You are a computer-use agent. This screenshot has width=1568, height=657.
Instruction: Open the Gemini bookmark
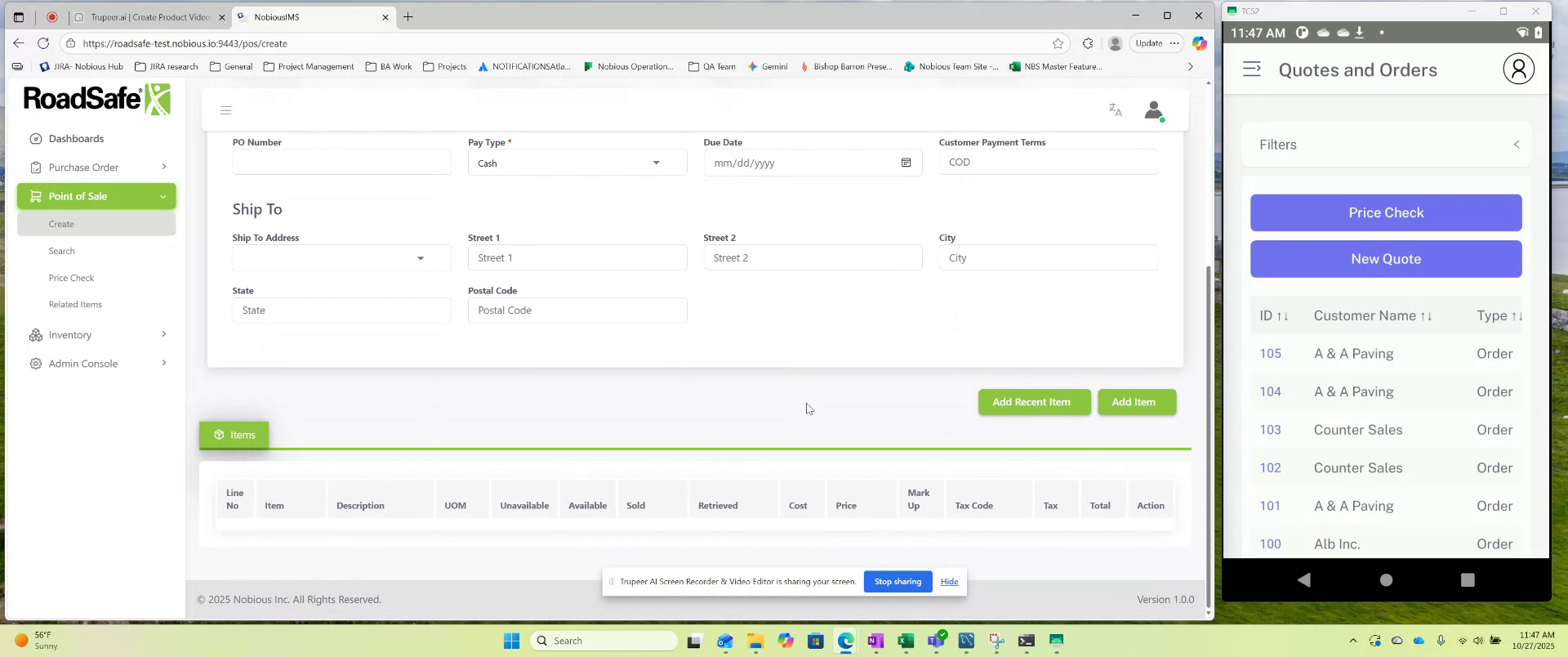click(x=768, y=67)
